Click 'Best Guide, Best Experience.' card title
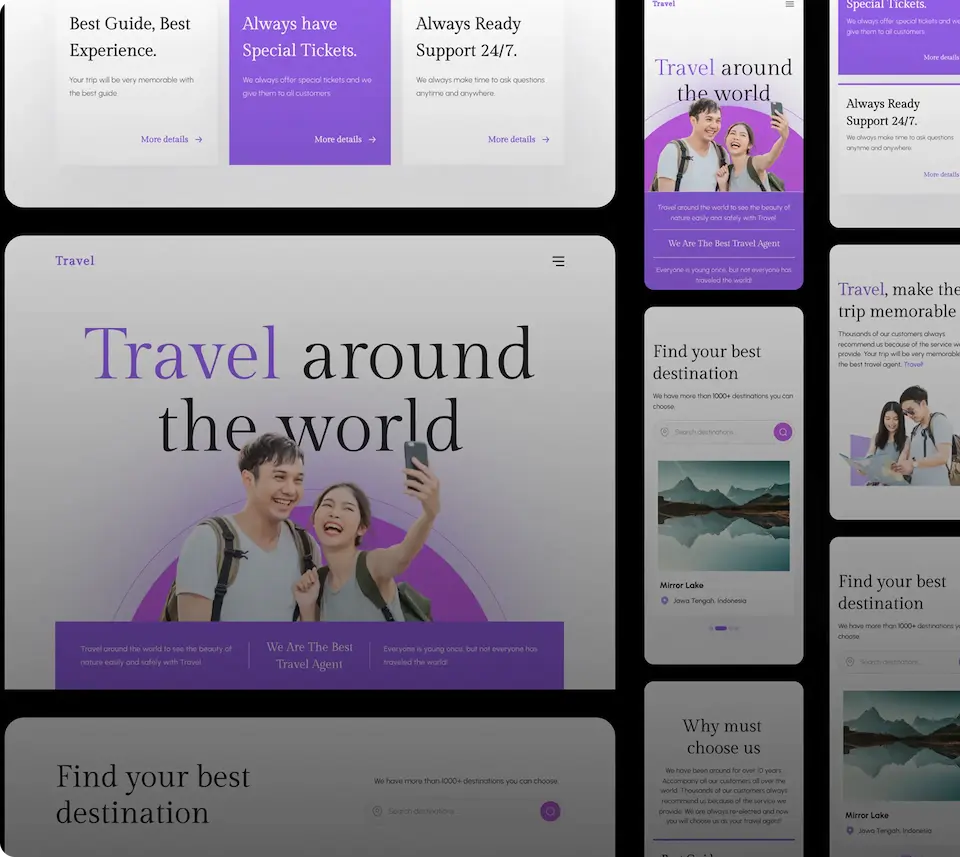Screen dimensions: 960x857 pyautogui.click(x=130, y=37)
